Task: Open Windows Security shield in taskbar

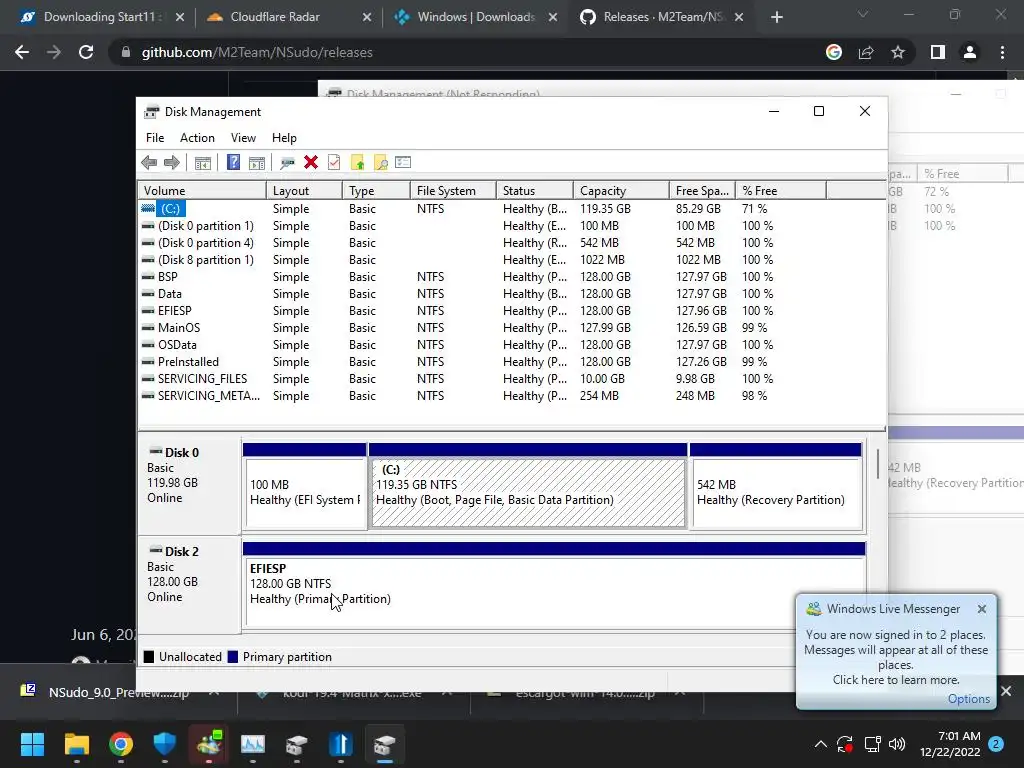Action: point(165,744)
